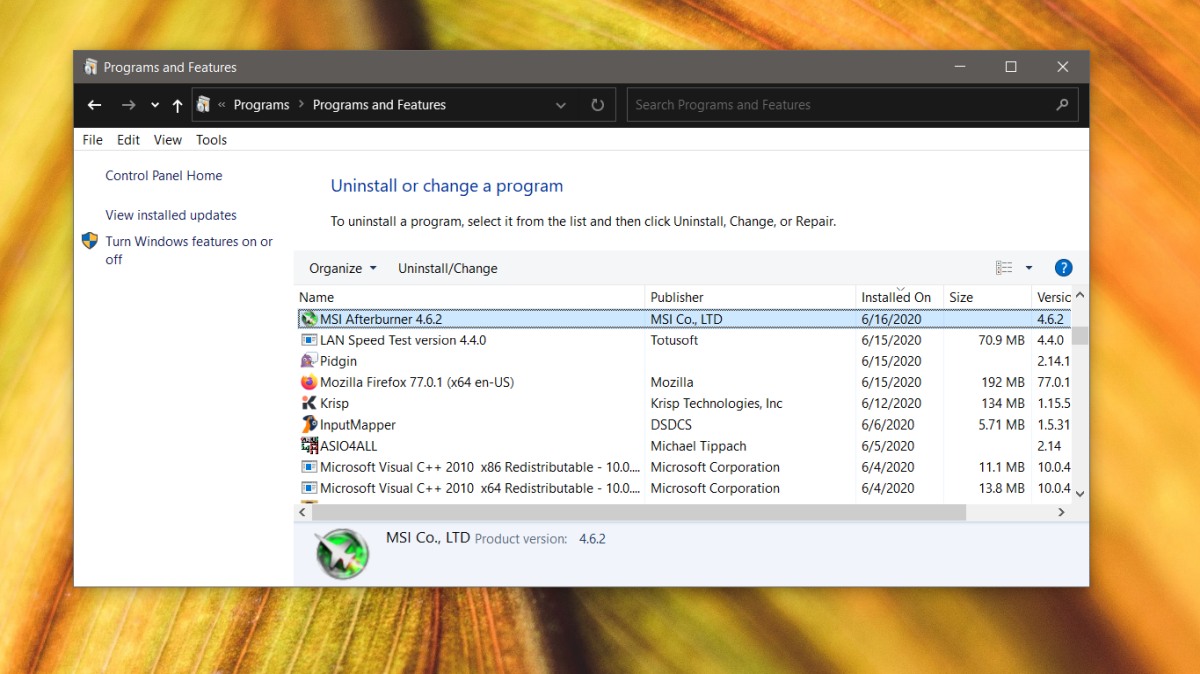Click the LAN Speed Test row icon

(309, 340)
